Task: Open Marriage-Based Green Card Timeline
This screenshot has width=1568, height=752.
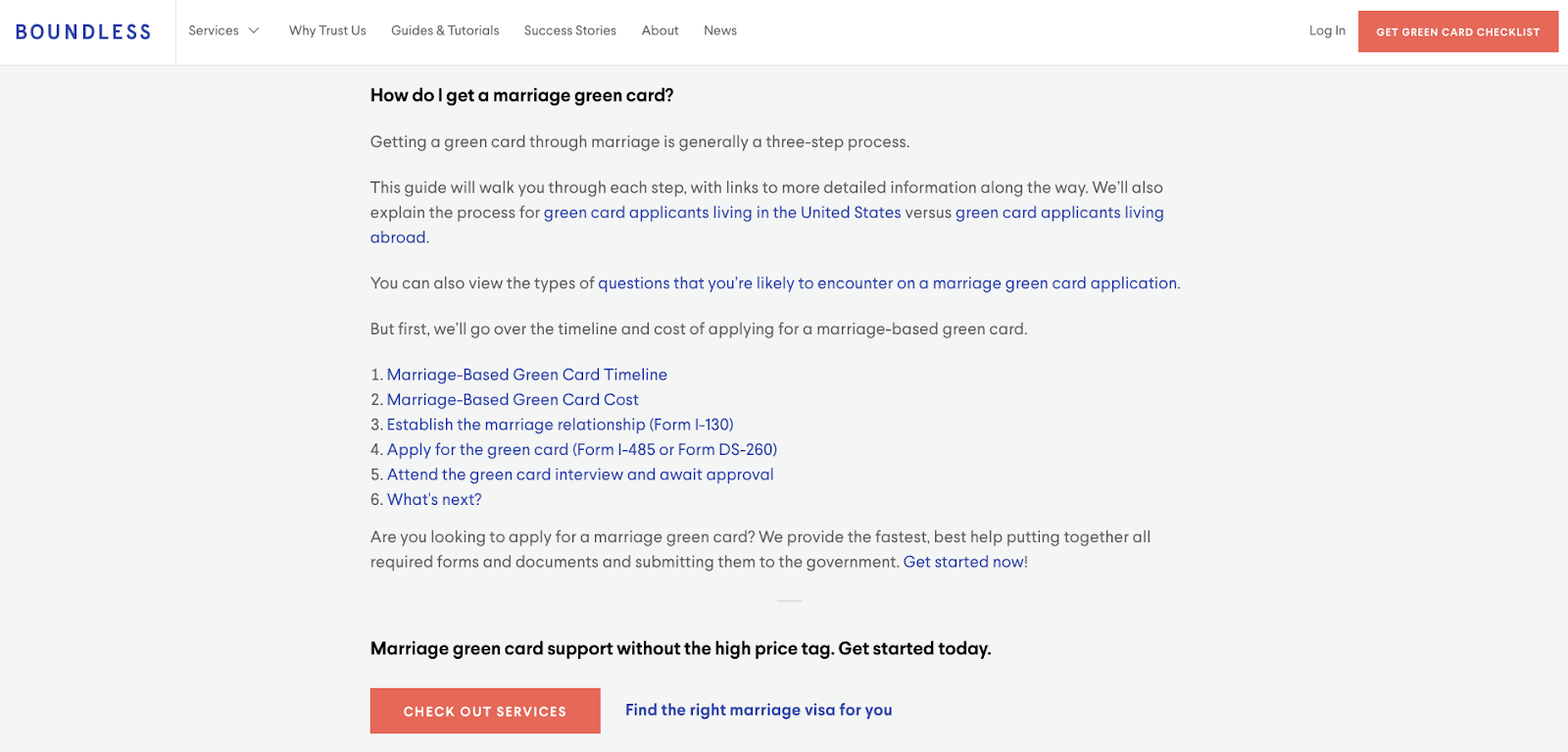Action: [x=526, y=374]
